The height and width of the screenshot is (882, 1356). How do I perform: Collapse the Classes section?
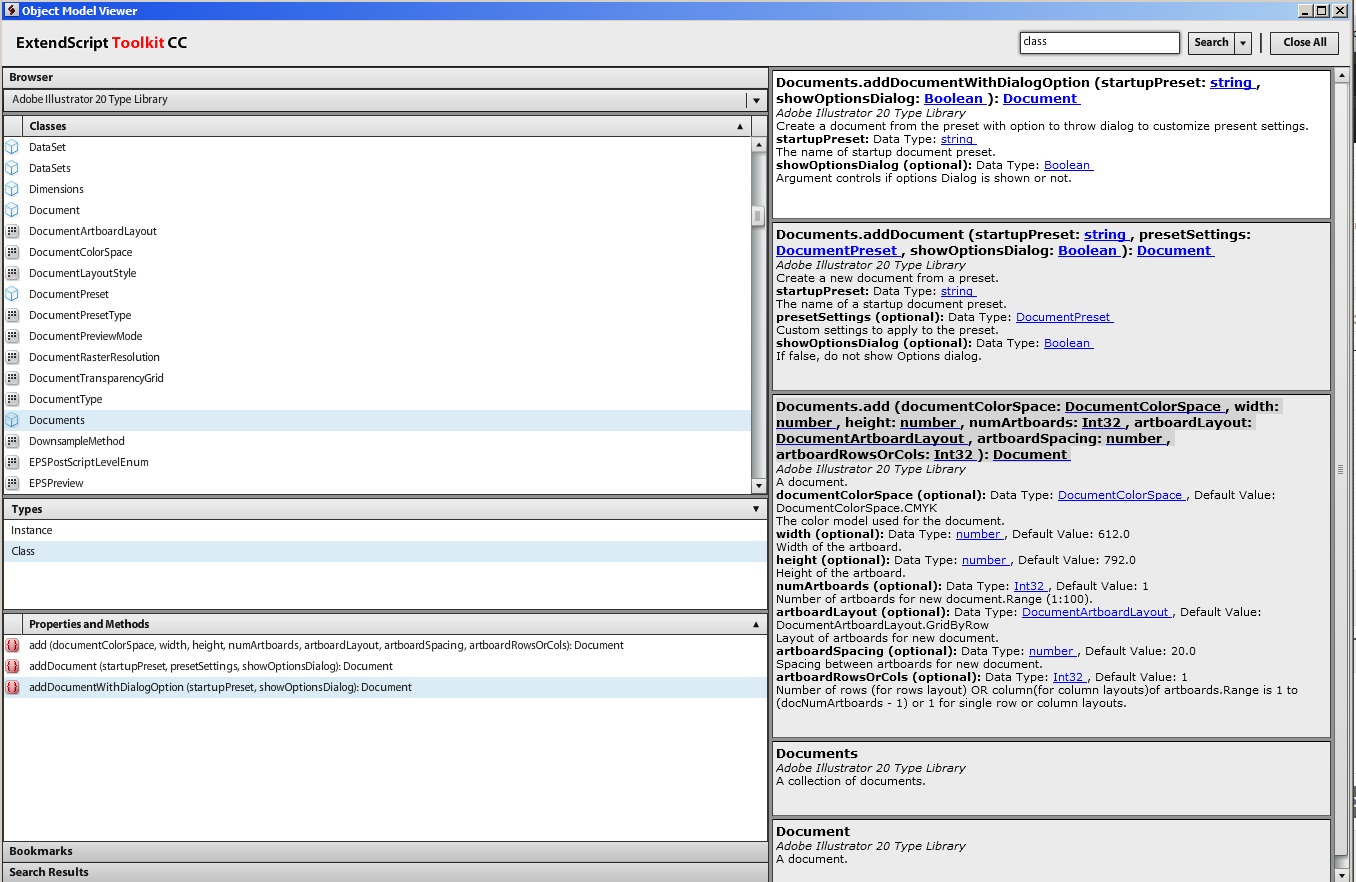point(740,127)
